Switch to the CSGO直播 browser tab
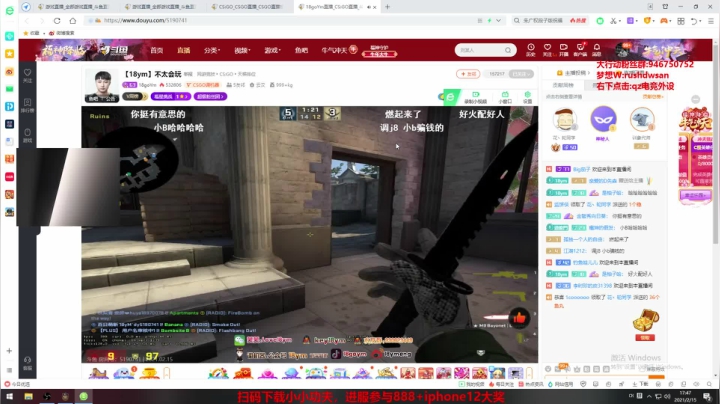Viewport: 720px width, 404px height. 248,7
